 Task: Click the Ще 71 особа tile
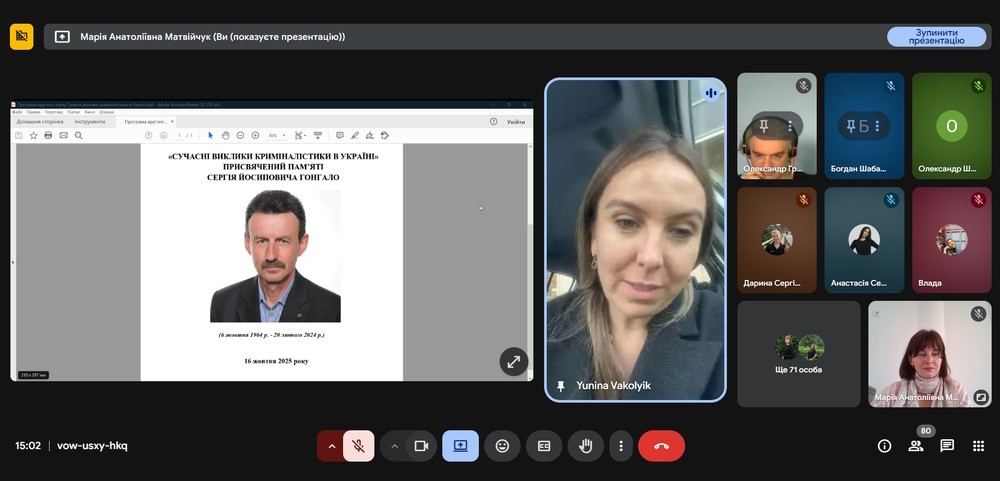point(798,354)
